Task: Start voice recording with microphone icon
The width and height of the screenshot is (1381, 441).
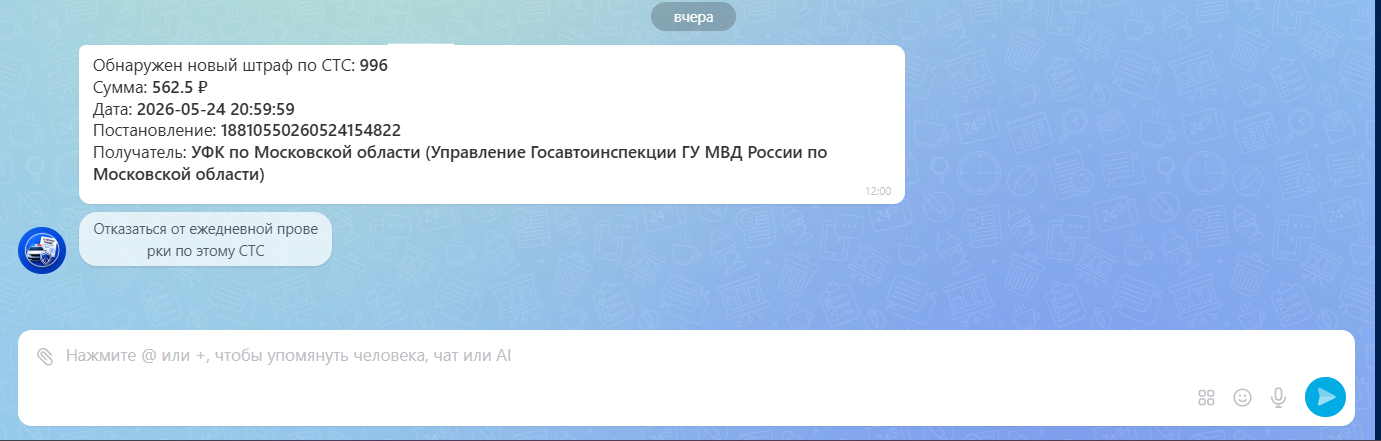Action: pyautogui.click(x=1278, y=397)
